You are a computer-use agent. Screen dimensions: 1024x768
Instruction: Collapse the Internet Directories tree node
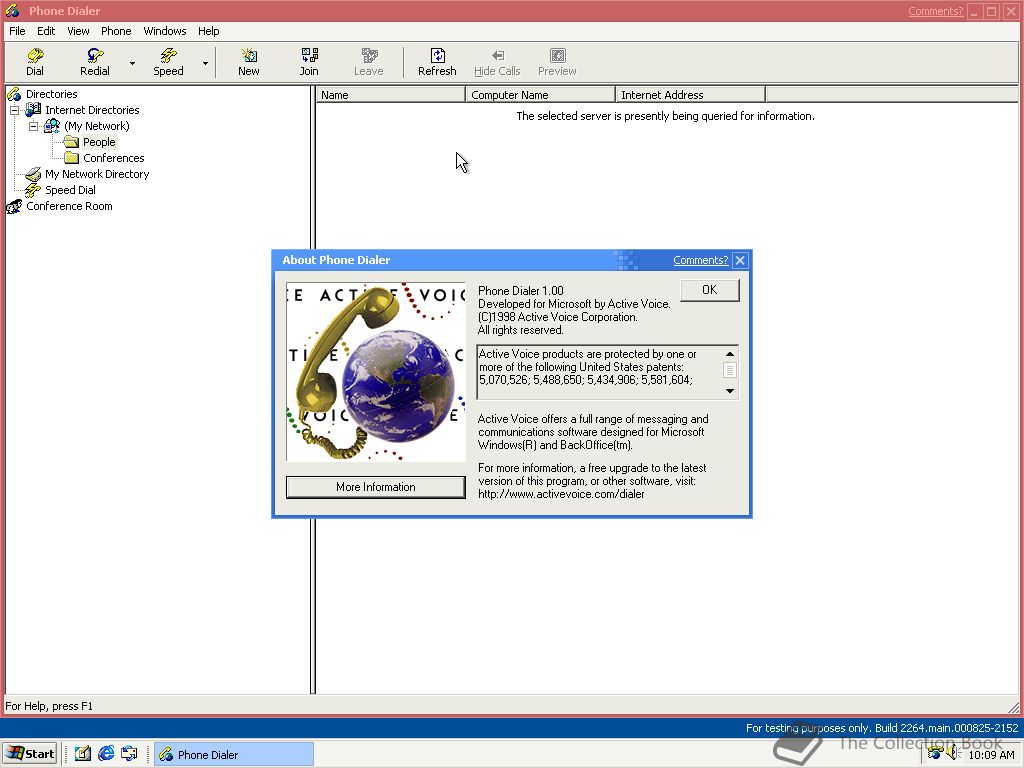pos(14,110)
